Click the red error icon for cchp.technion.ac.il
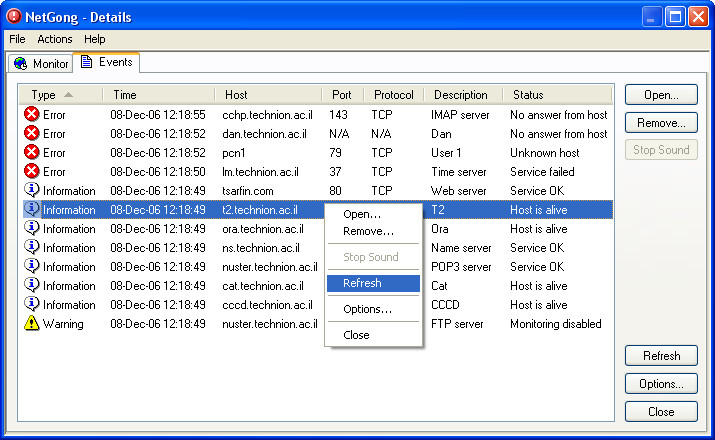 pos(31,114)
